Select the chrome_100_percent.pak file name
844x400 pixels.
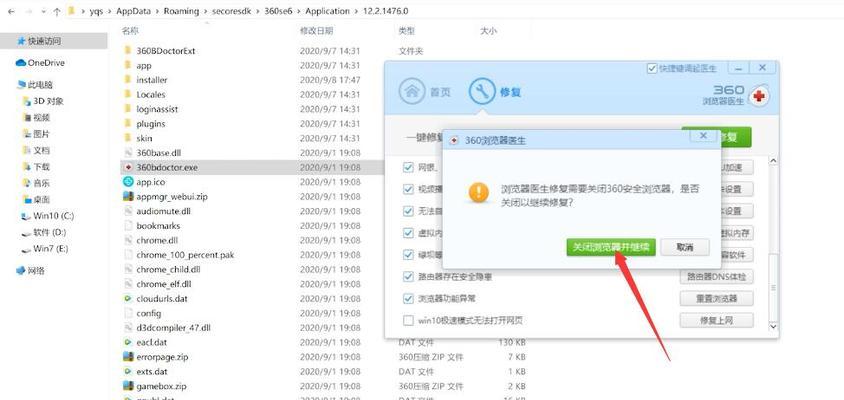point(185,255)
